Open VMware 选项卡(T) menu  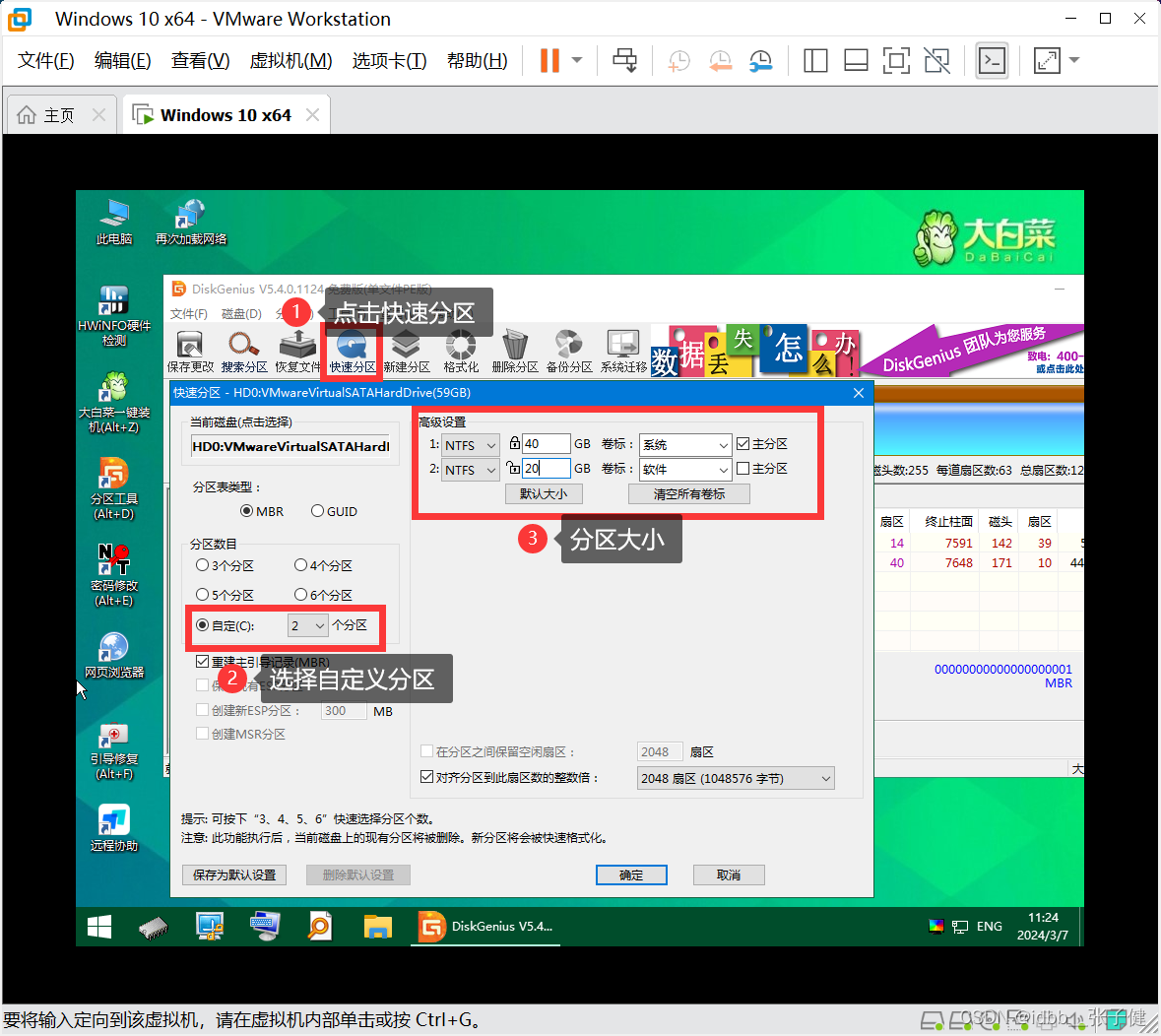(390, 61)
